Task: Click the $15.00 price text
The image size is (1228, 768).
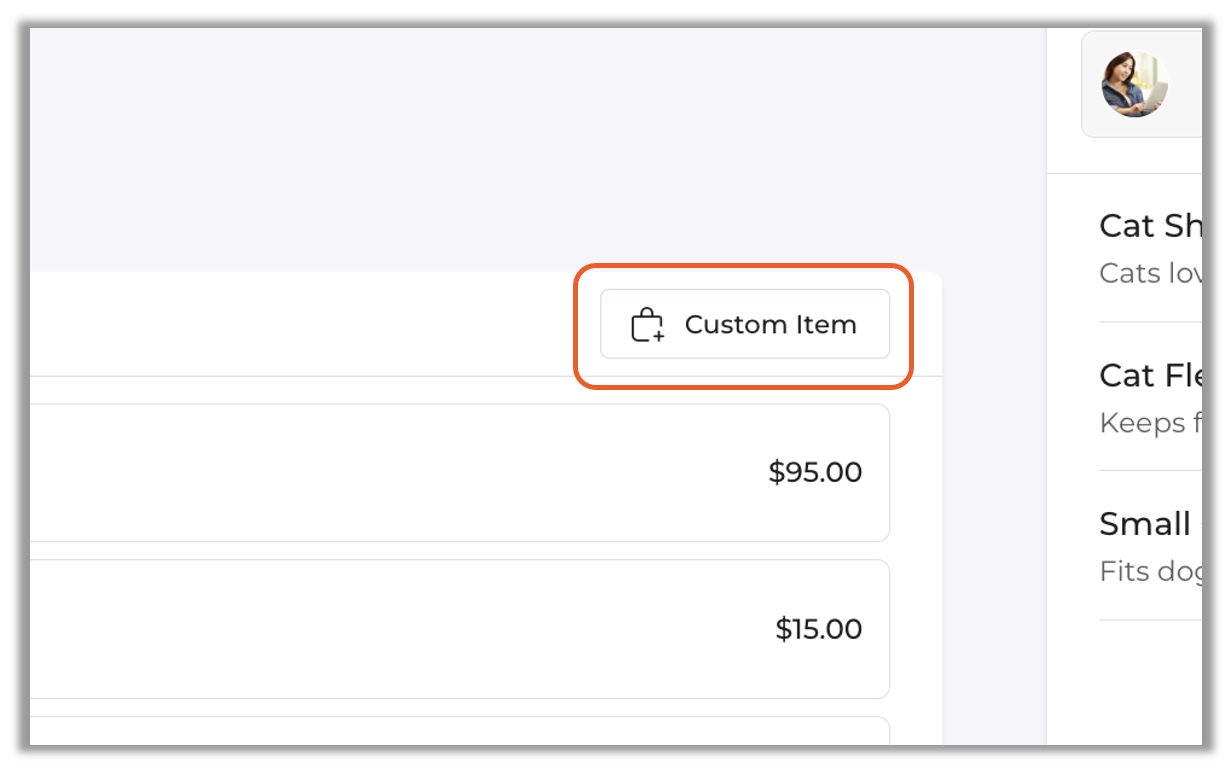Action: [x=818, y=629]
